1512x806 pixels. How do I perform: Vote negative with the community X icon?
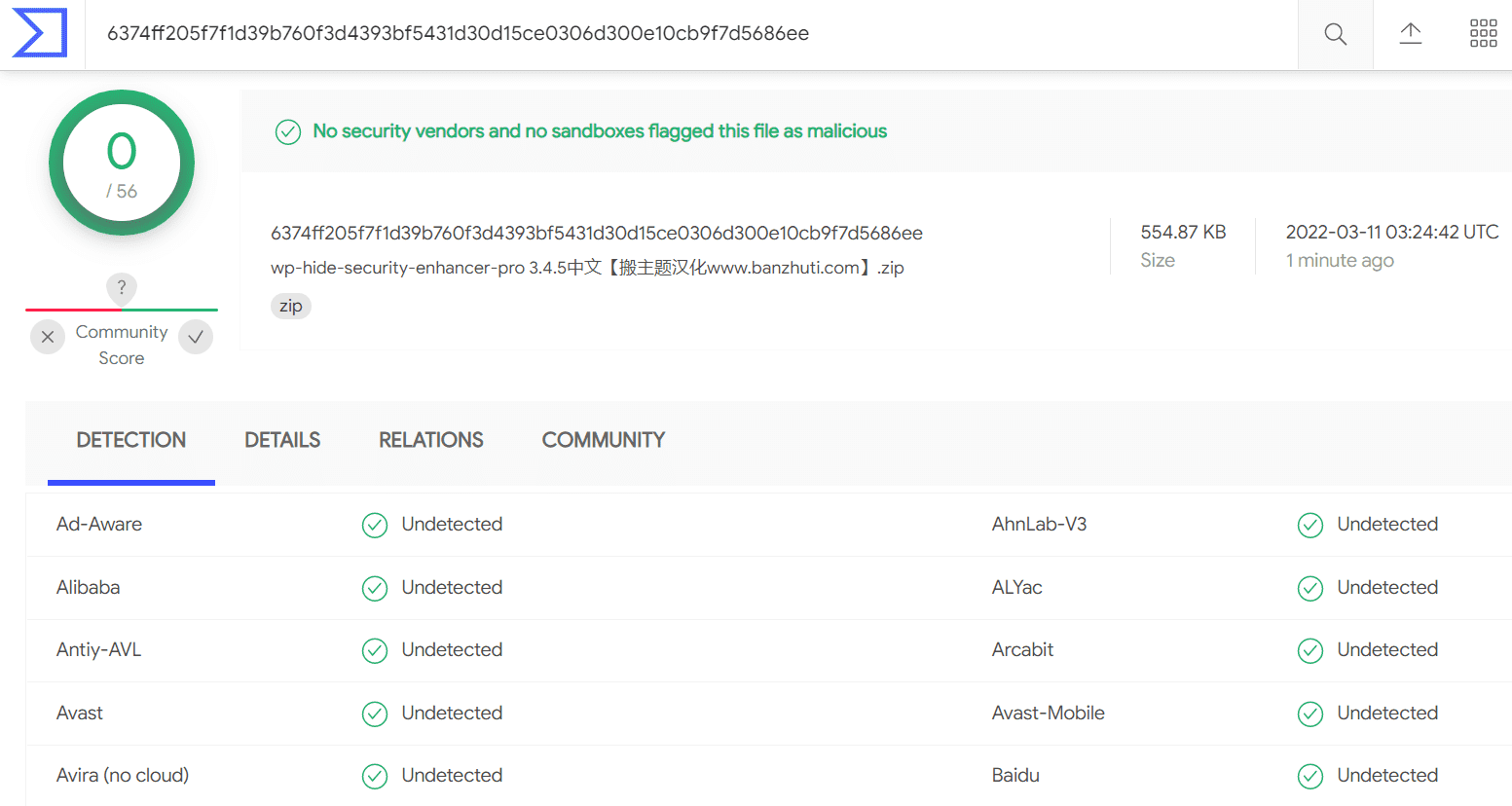tap(48, 337)
